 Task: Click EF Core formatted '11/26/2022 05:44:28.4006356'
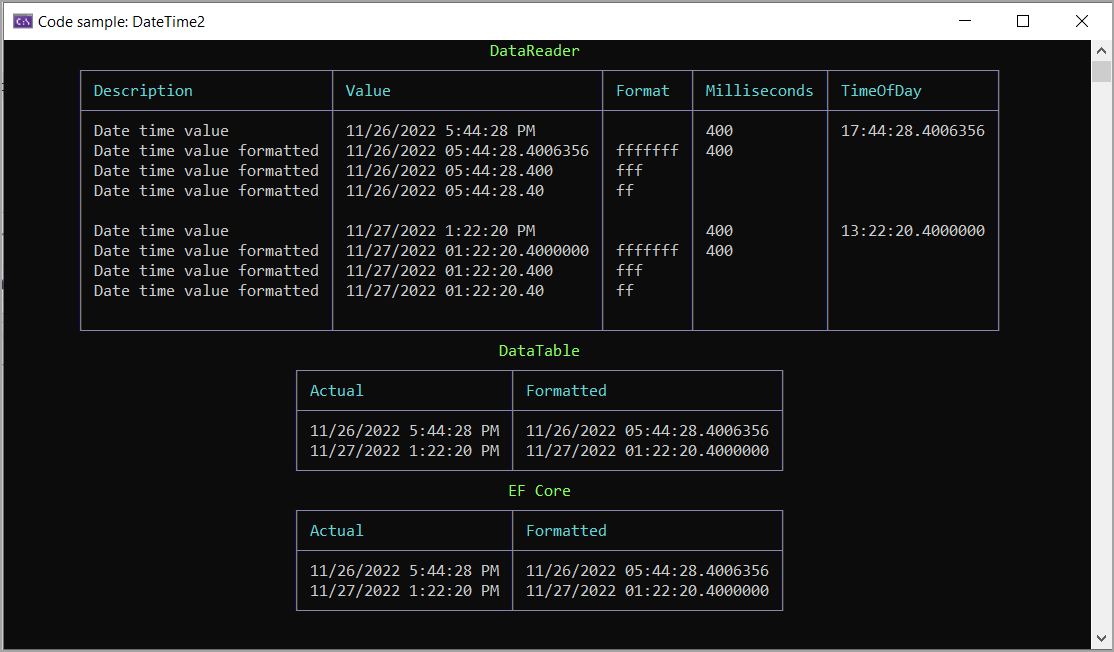click(647, 570)
